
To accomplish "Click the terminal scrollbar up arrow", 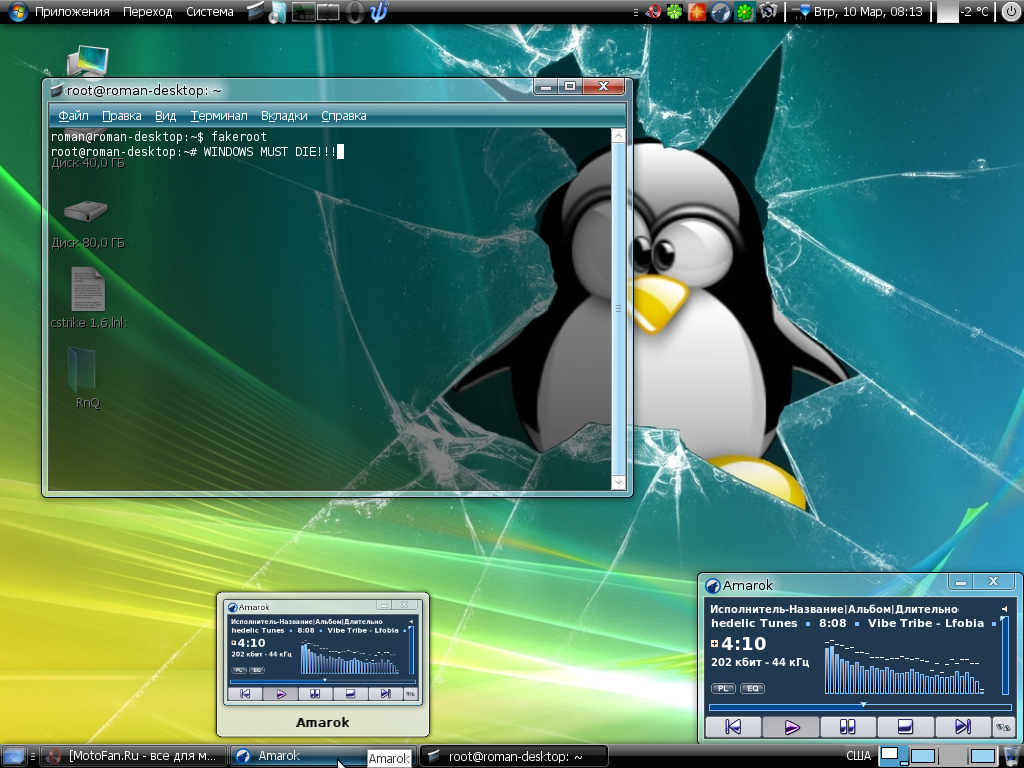I will pos(618,136).
